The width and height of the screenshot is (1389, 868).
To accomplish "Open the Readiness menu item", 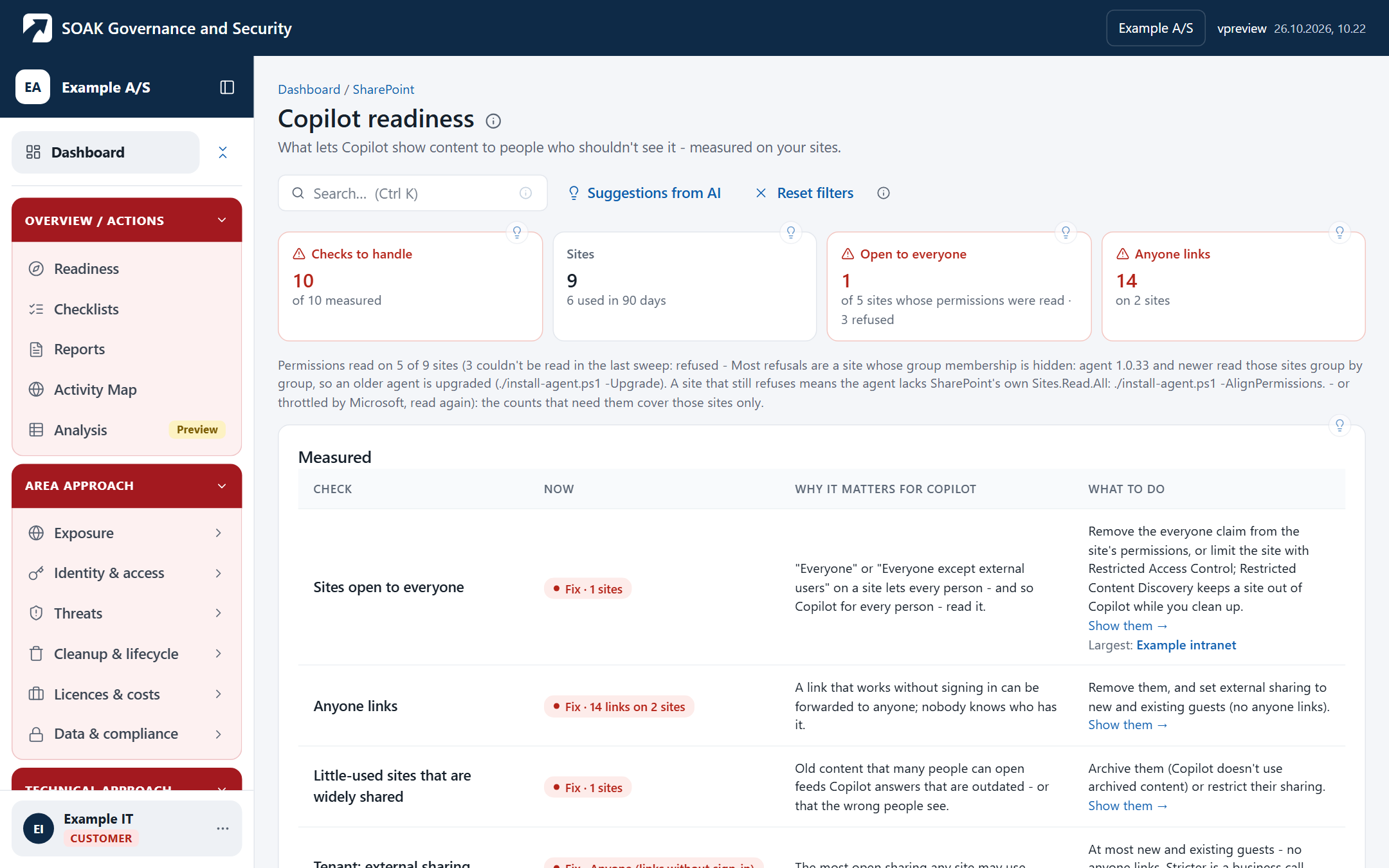I will [127, 269].
